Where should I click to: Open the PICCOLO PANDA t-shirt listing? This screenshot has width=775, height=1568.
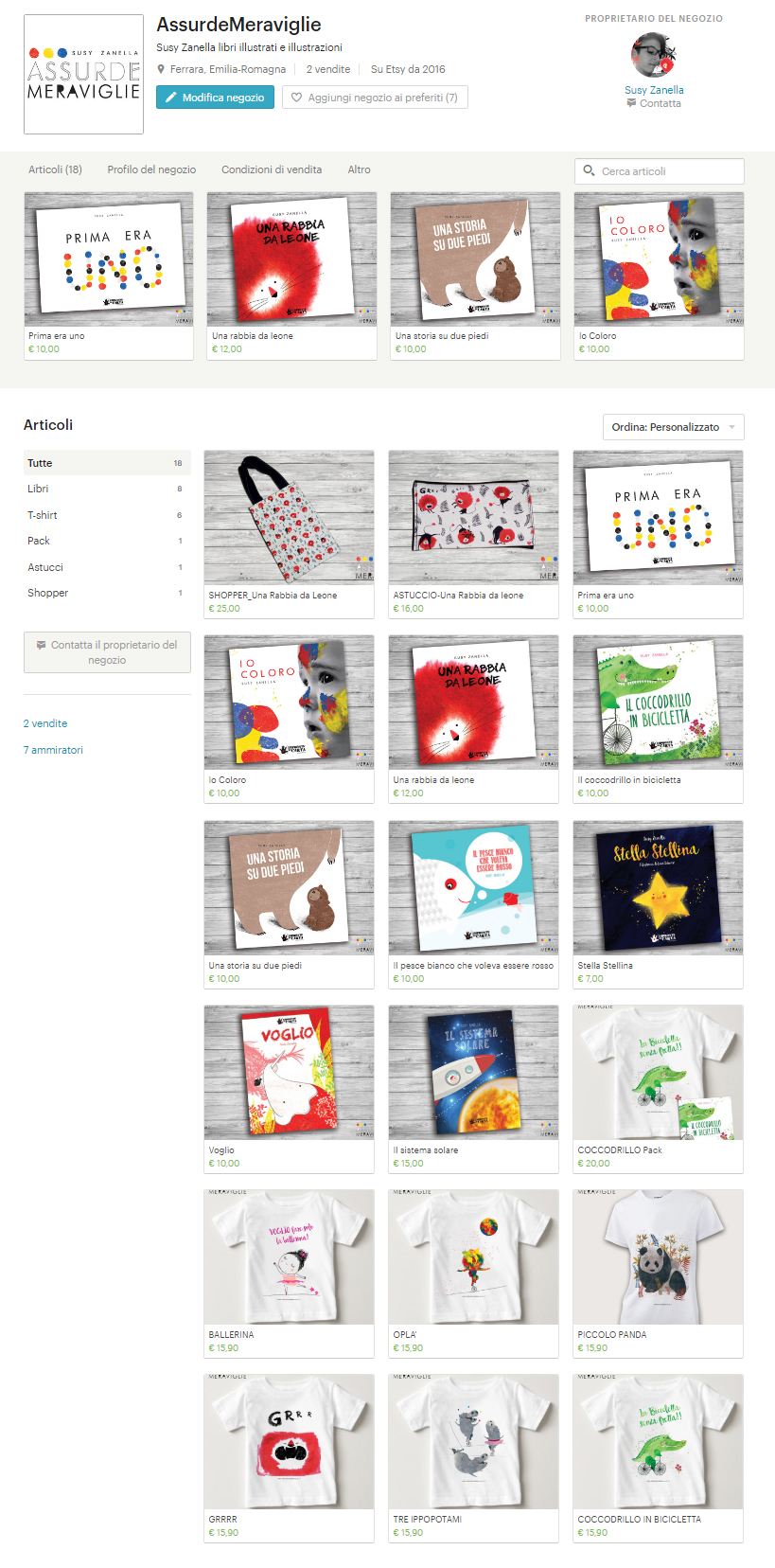point(658,1274)
